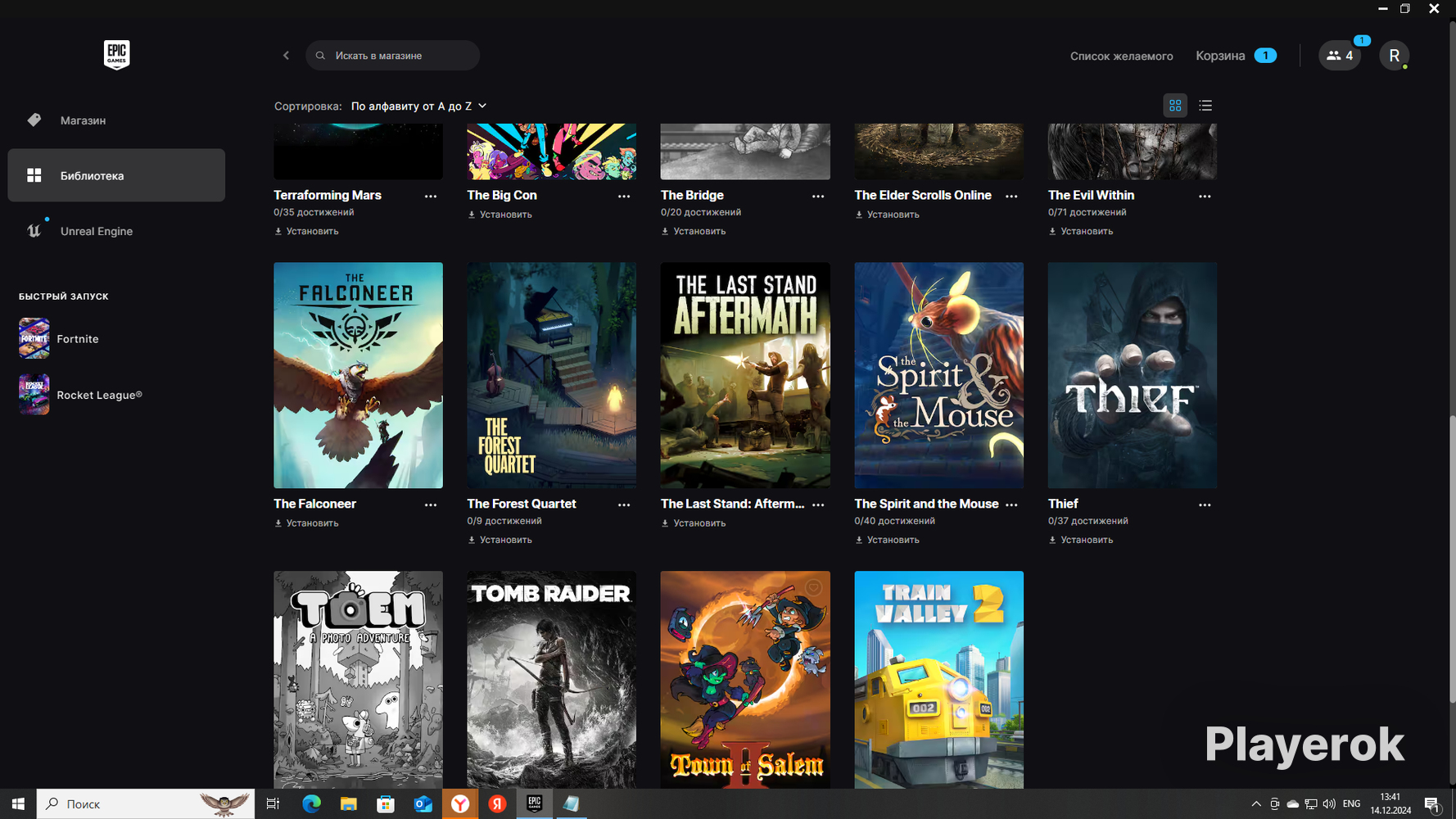Open the Tomb Raider cover art
The image size is (1456, 819).
pyautogui.click(x=552, y=680)
